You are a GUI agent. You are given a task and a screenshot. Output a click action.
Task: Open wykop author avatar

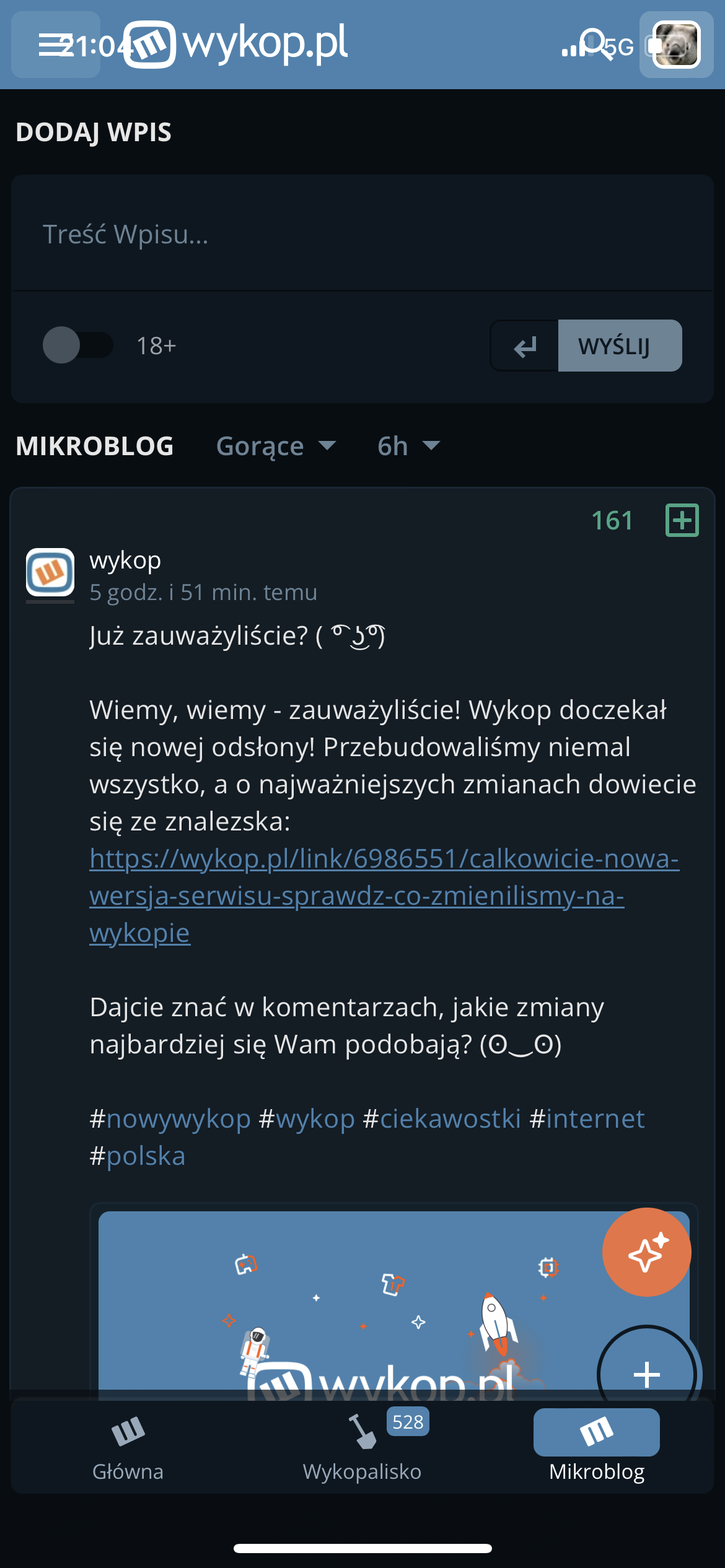pos(50,573)
